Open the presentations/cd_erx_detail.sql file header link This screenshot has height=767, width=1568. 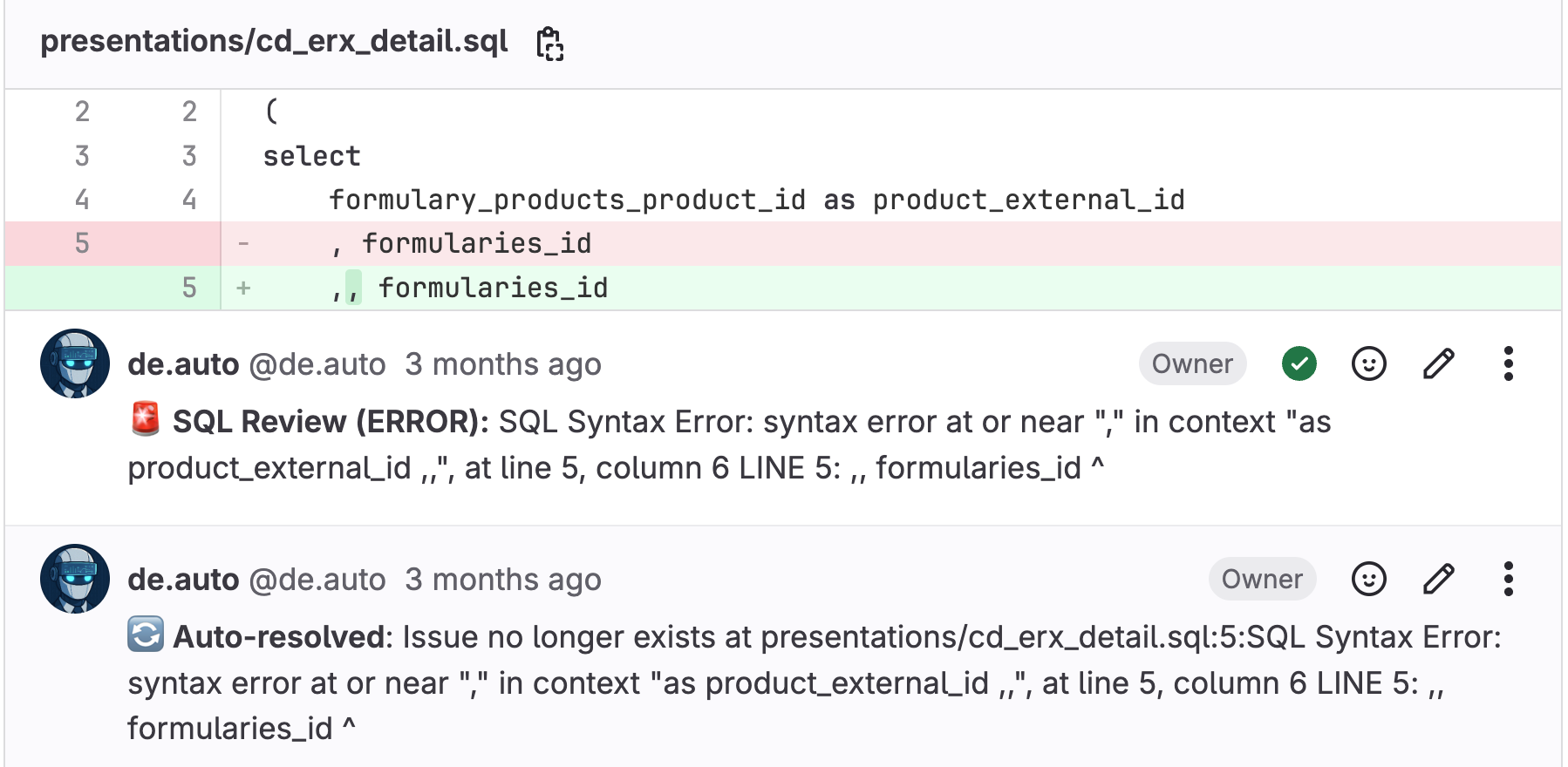pyautogui.click(x=276, y=41)
